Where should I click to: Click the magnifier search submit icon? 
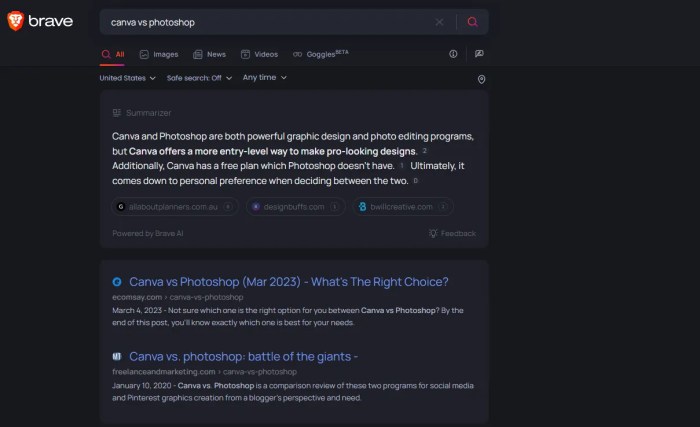click(x=472, y=22)
